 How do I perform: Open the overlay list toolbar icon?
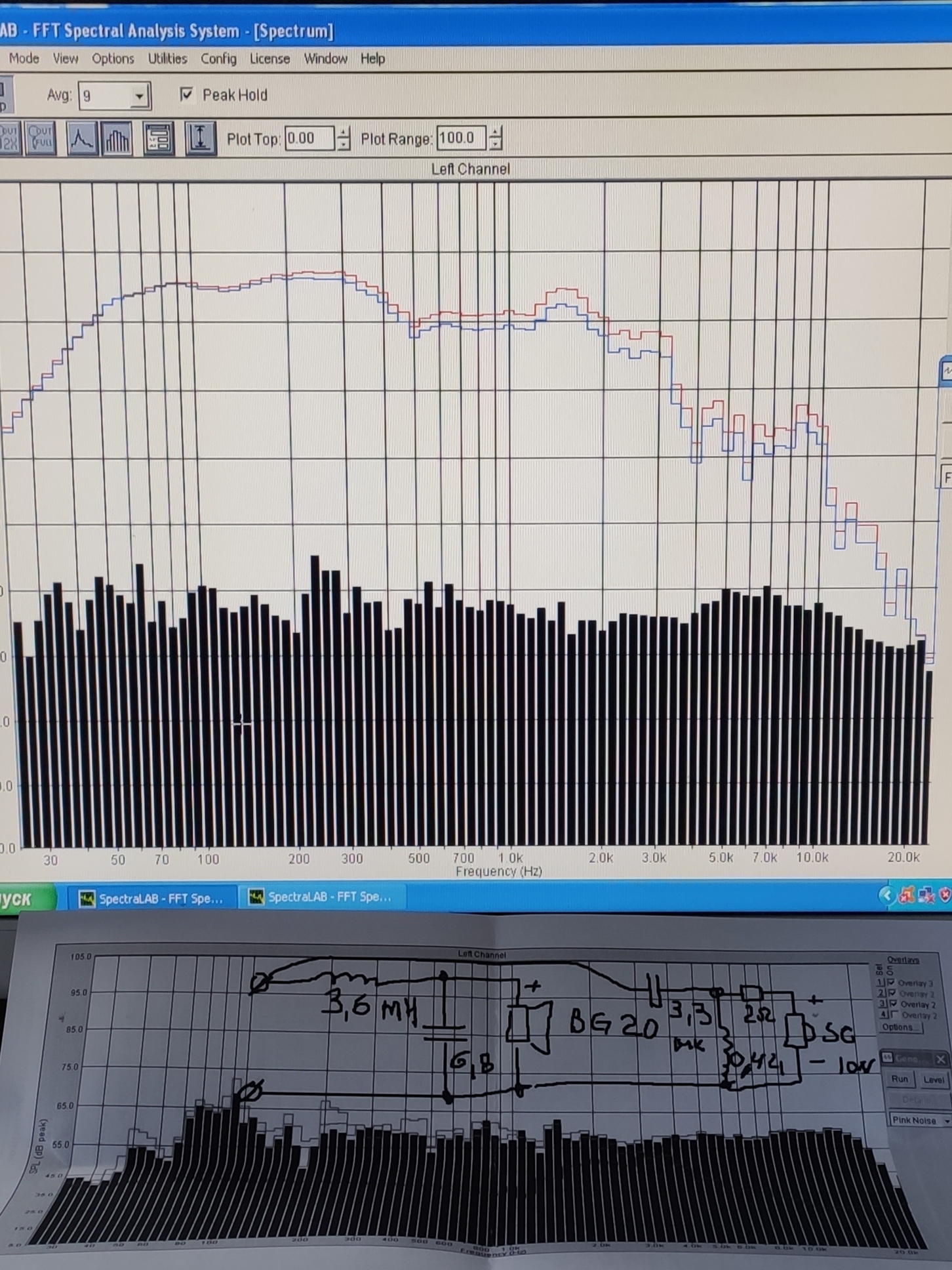[159, 139]
